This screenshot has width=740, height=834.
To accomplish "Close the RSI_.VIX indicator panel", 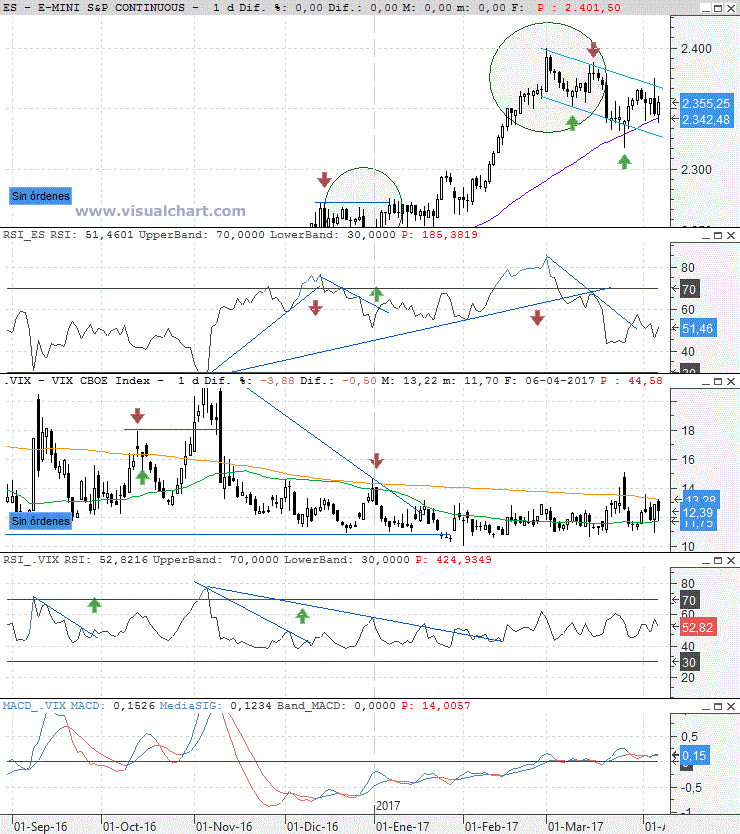I will [x=730, y=561].
